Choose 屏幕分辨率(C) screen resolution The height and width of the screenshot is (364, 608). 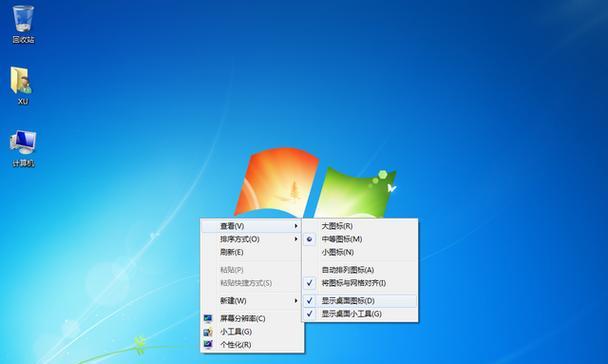tap(251, 319)
